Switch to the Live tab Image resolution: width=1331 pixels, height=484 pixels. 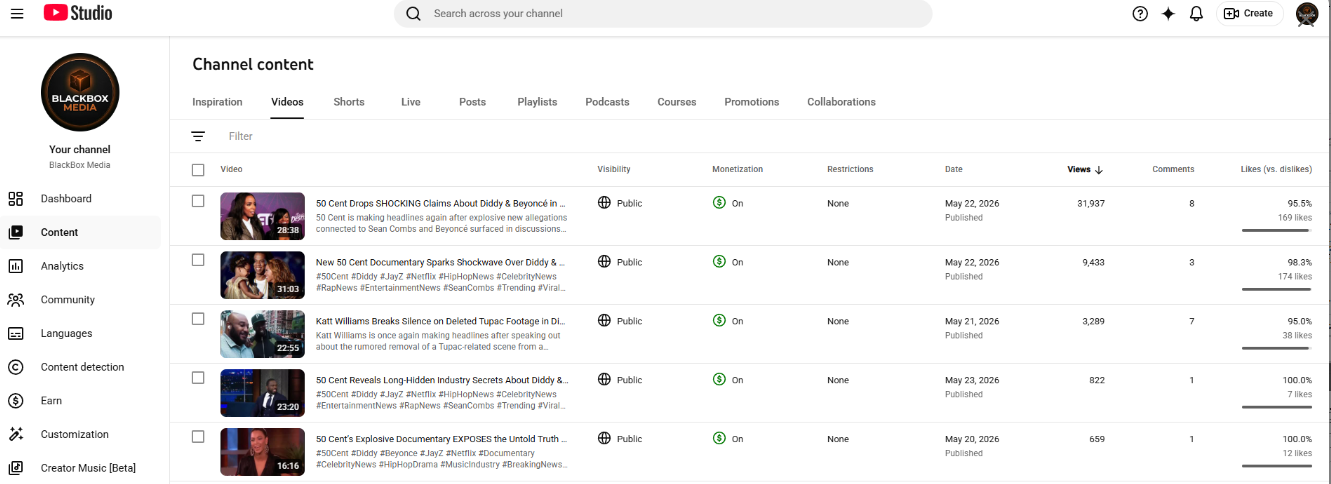(411, 102)
